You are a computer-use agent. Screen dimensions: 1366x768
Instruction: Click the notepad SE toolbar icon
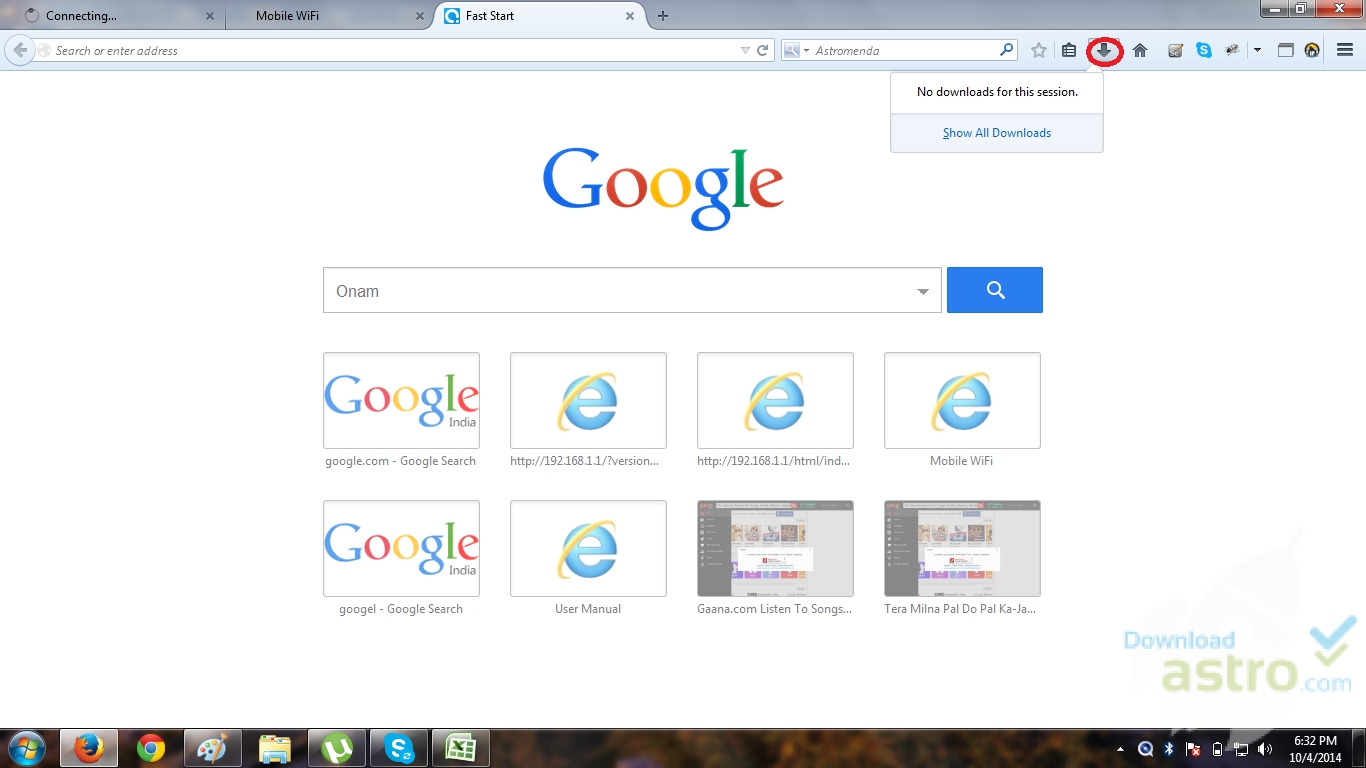1176,50
